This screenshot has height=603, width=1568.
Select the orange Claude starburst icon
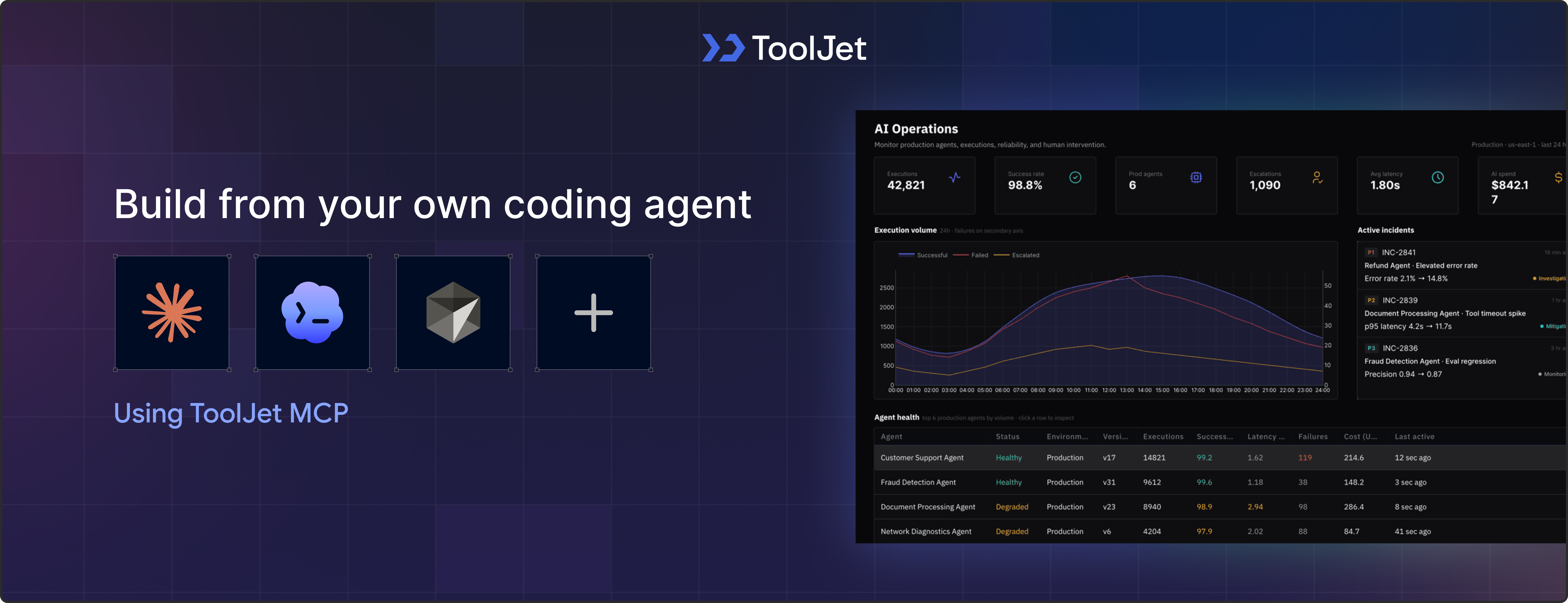[172, 312]
